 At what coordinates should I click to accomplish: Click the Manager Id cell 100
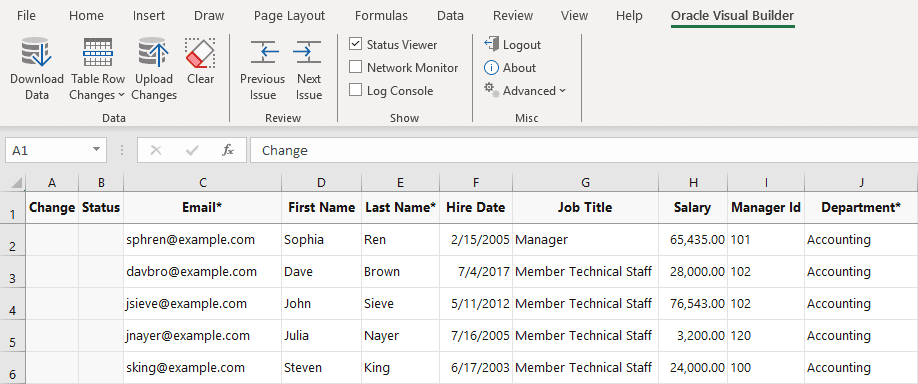click(x=766, y=368)
